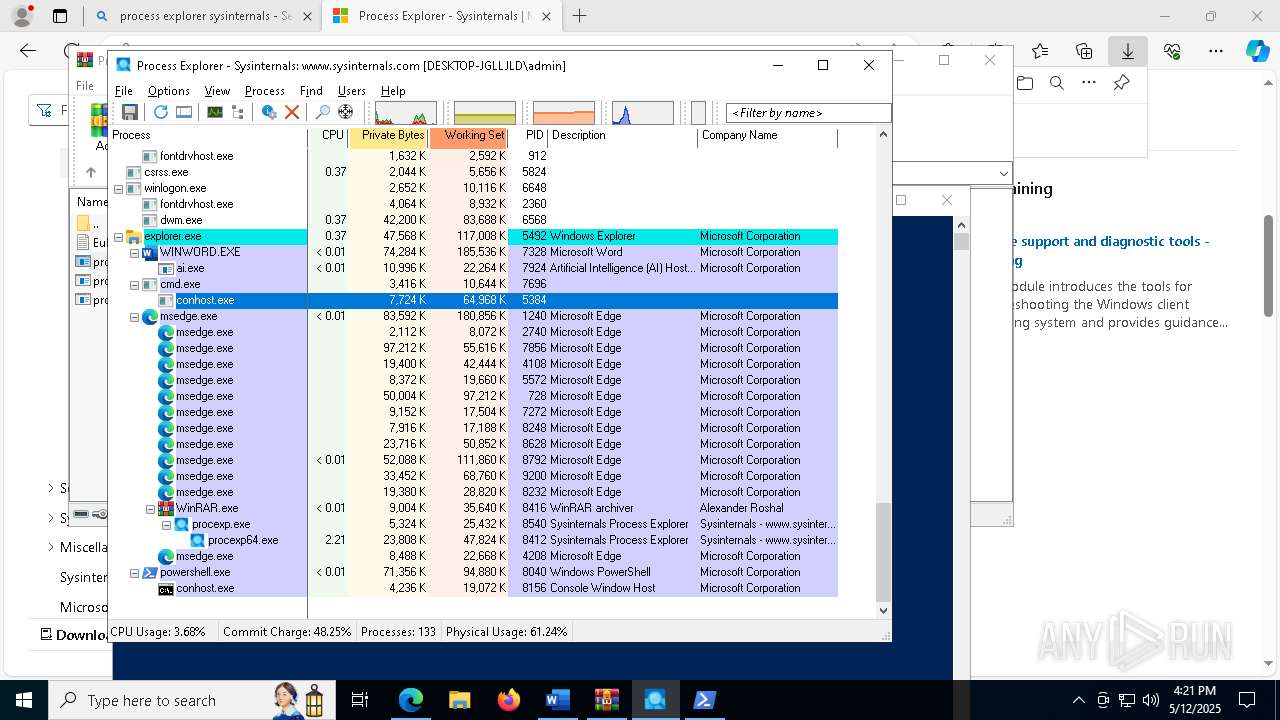The image size is (1280, 720).
Task: Click the Refresh Now toolbar icon
Action: click(x=160, y=112)
